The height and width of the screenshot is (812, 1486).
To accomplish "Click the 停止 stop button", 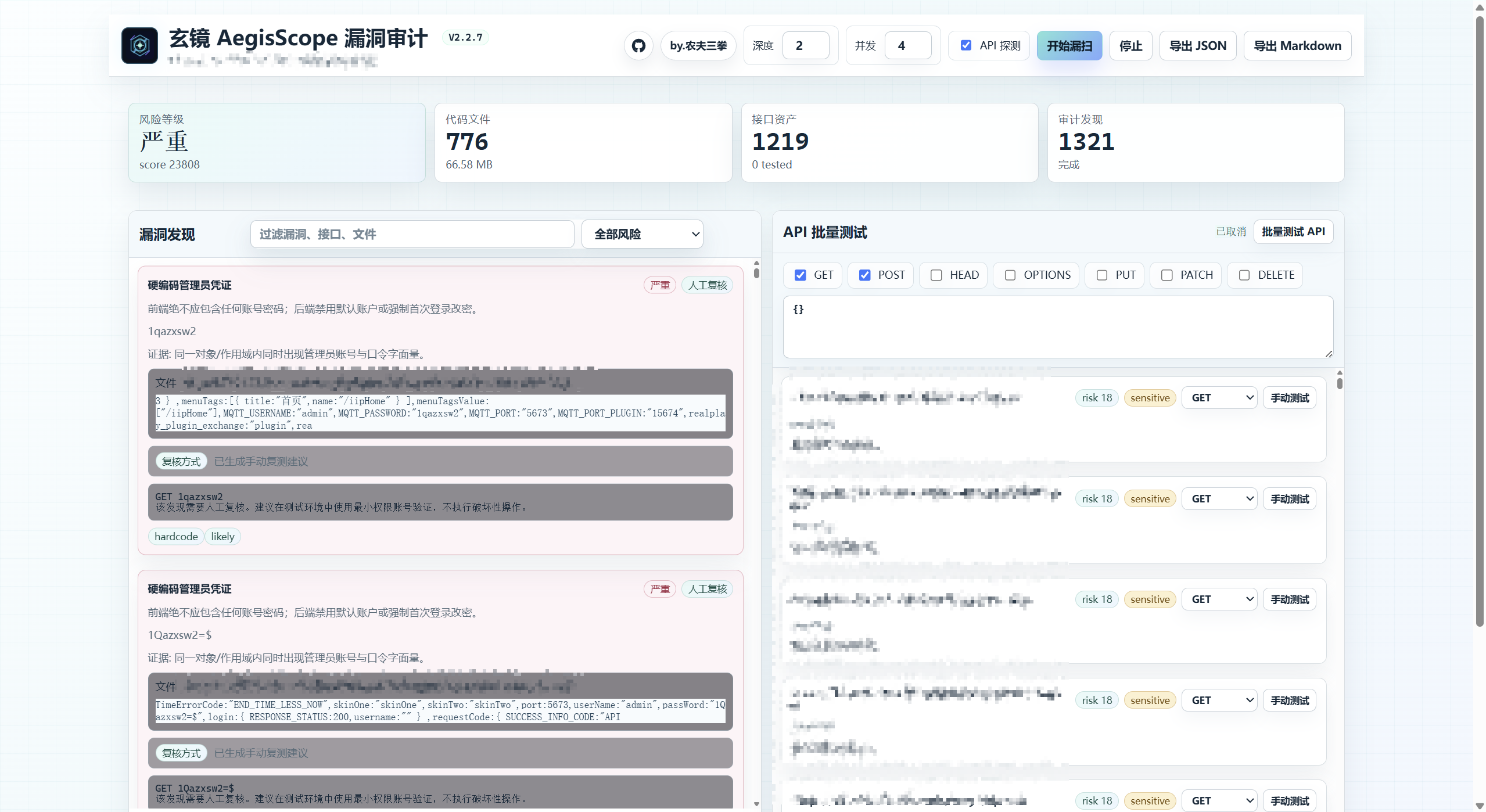I will [x=1130, y=46].
